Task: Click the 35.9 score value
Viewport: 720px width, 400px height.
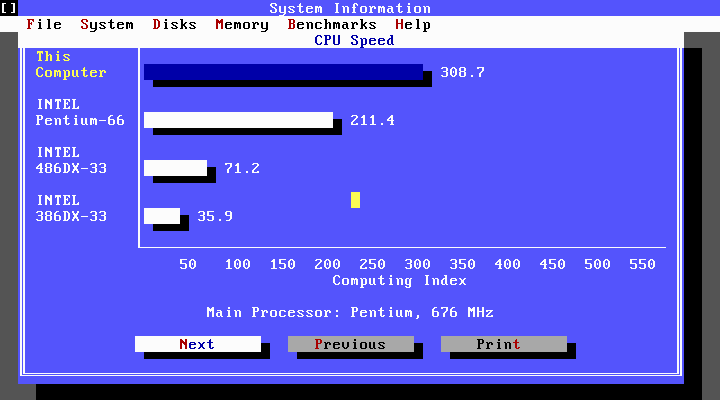Action: click(x=215, y=216)
